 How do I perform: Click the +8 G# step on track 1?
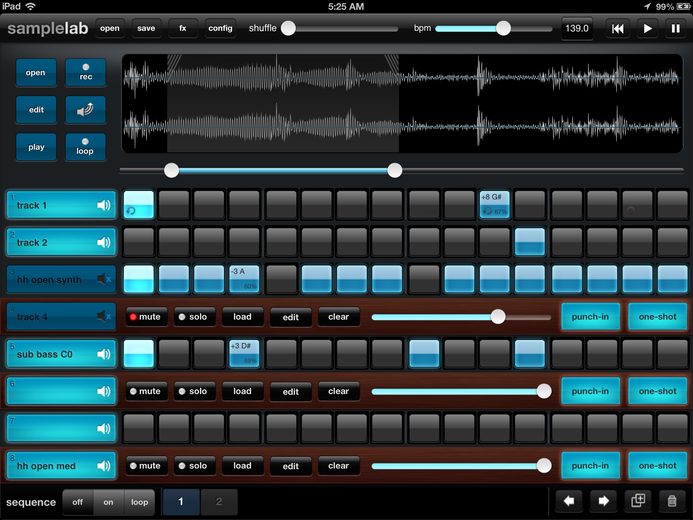click(495, 205)
